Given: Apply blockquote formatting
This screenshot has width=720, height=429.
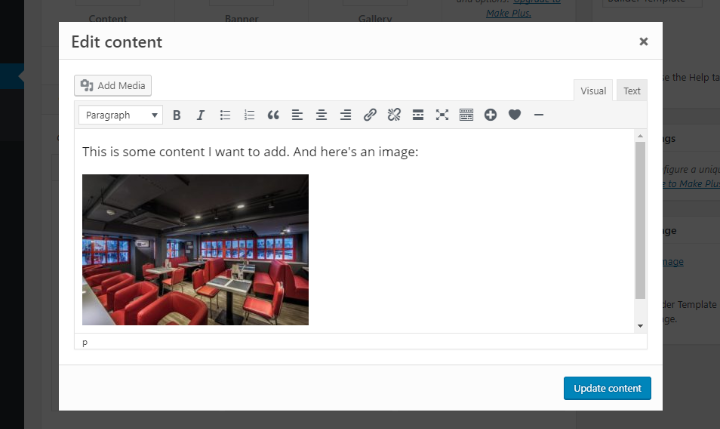Looking at the screenshot, I should click(273, 115).
